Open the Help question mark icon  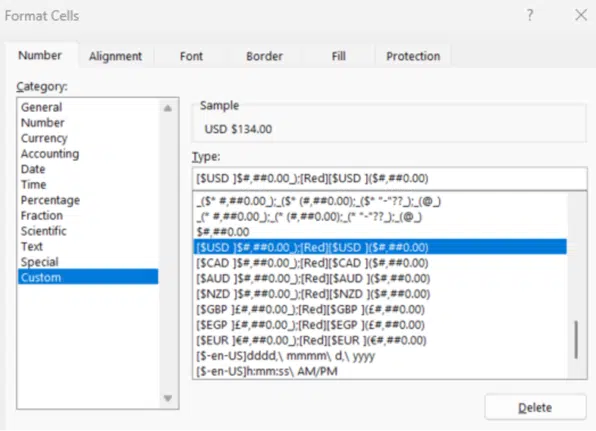tap(530, 15)
